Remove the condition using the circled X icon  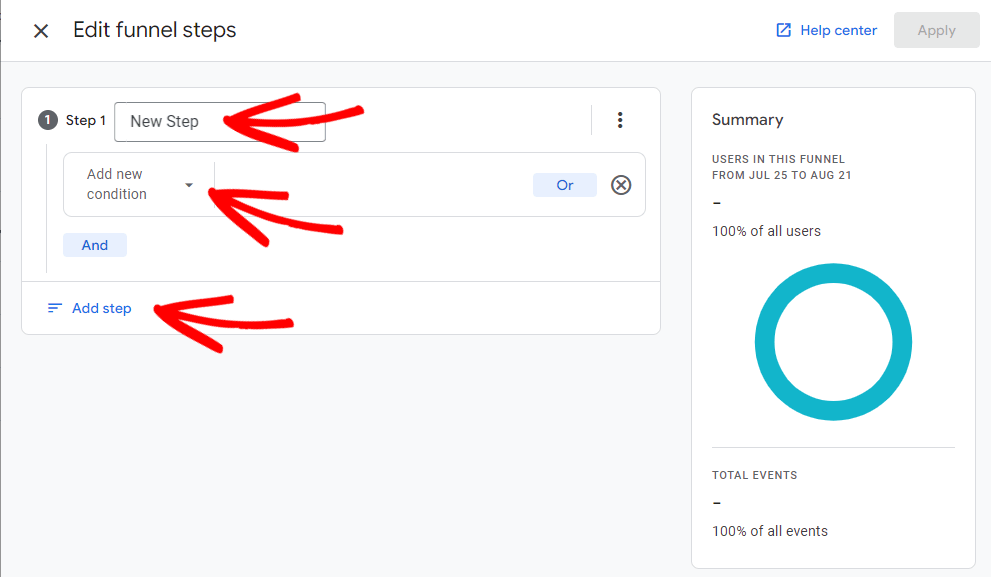pyautogui.click(x=621, y=184)
